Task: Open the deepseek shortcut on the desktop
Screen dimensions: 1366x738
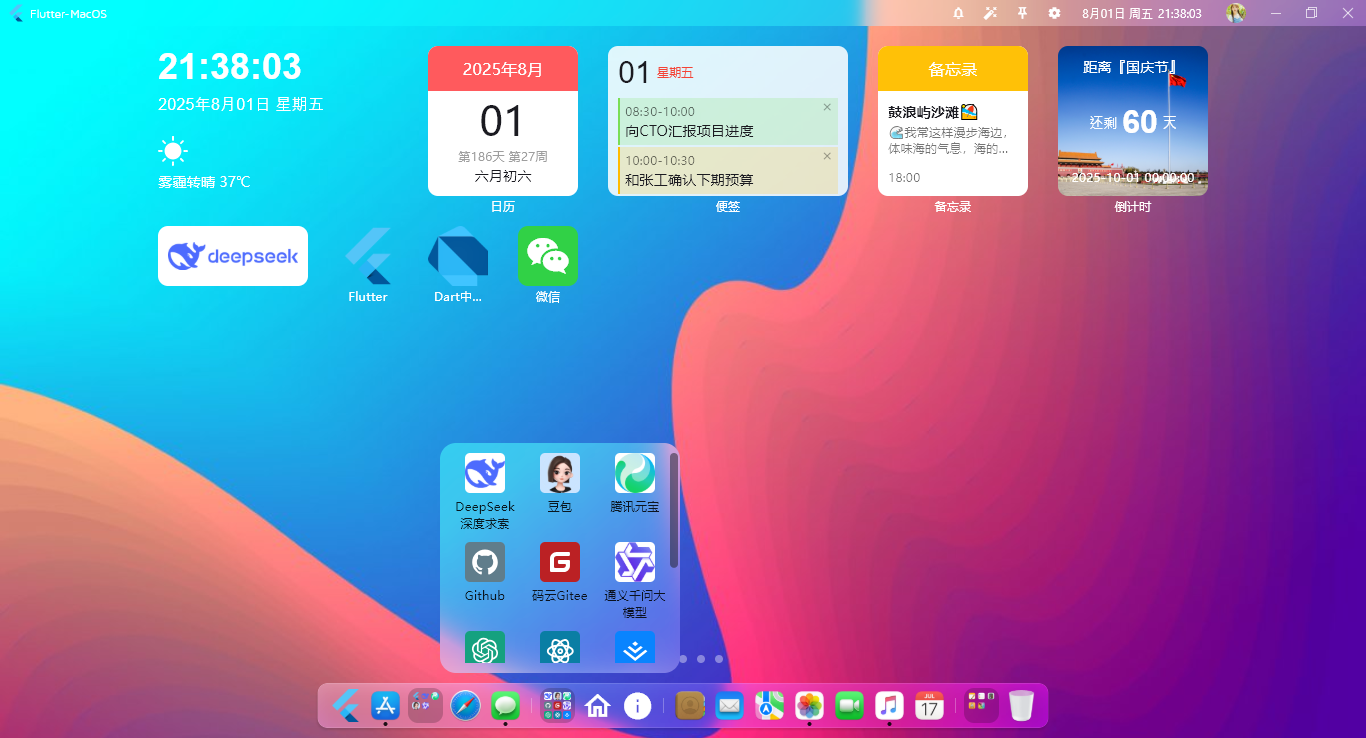Action: click(232, 256)
